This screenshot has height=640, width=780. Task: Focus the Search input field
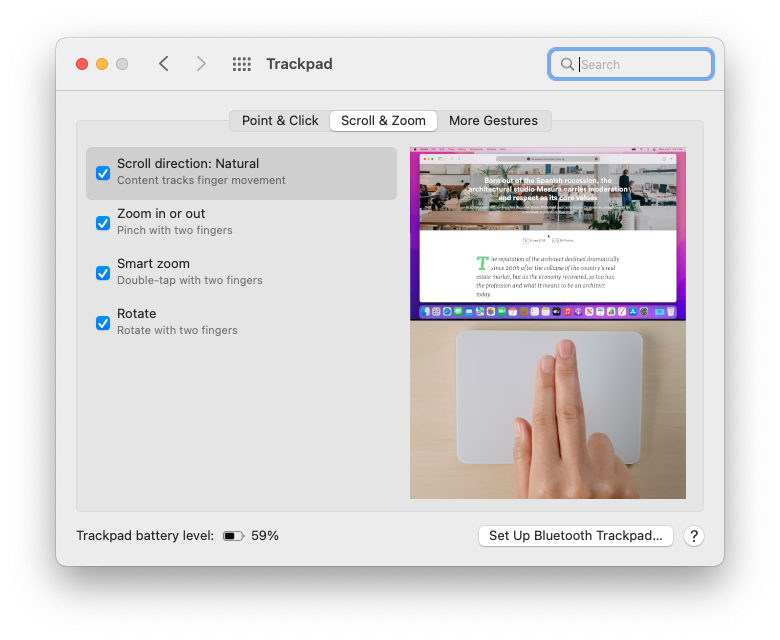[643, 64]
